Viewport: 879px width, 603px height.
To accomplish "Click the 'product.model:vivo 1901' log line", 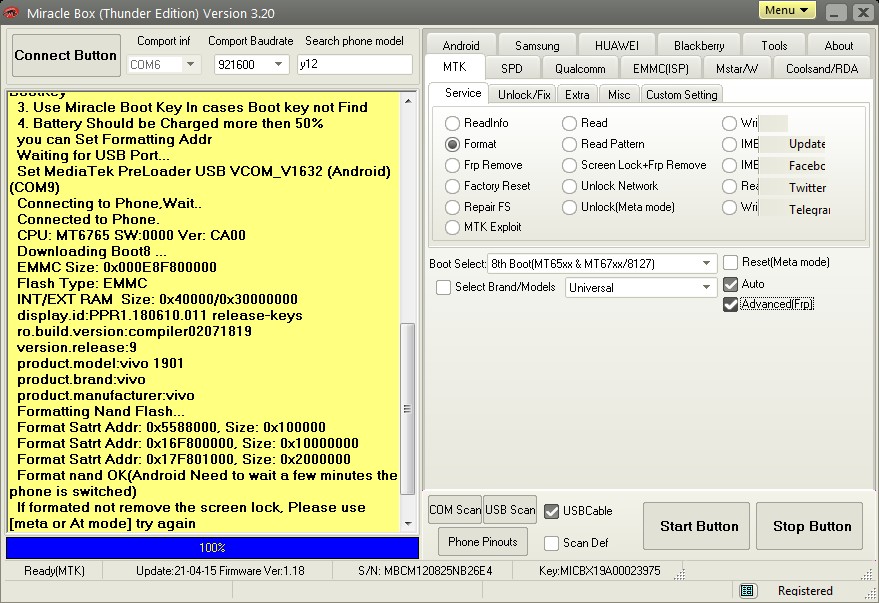I will [100, 363].
